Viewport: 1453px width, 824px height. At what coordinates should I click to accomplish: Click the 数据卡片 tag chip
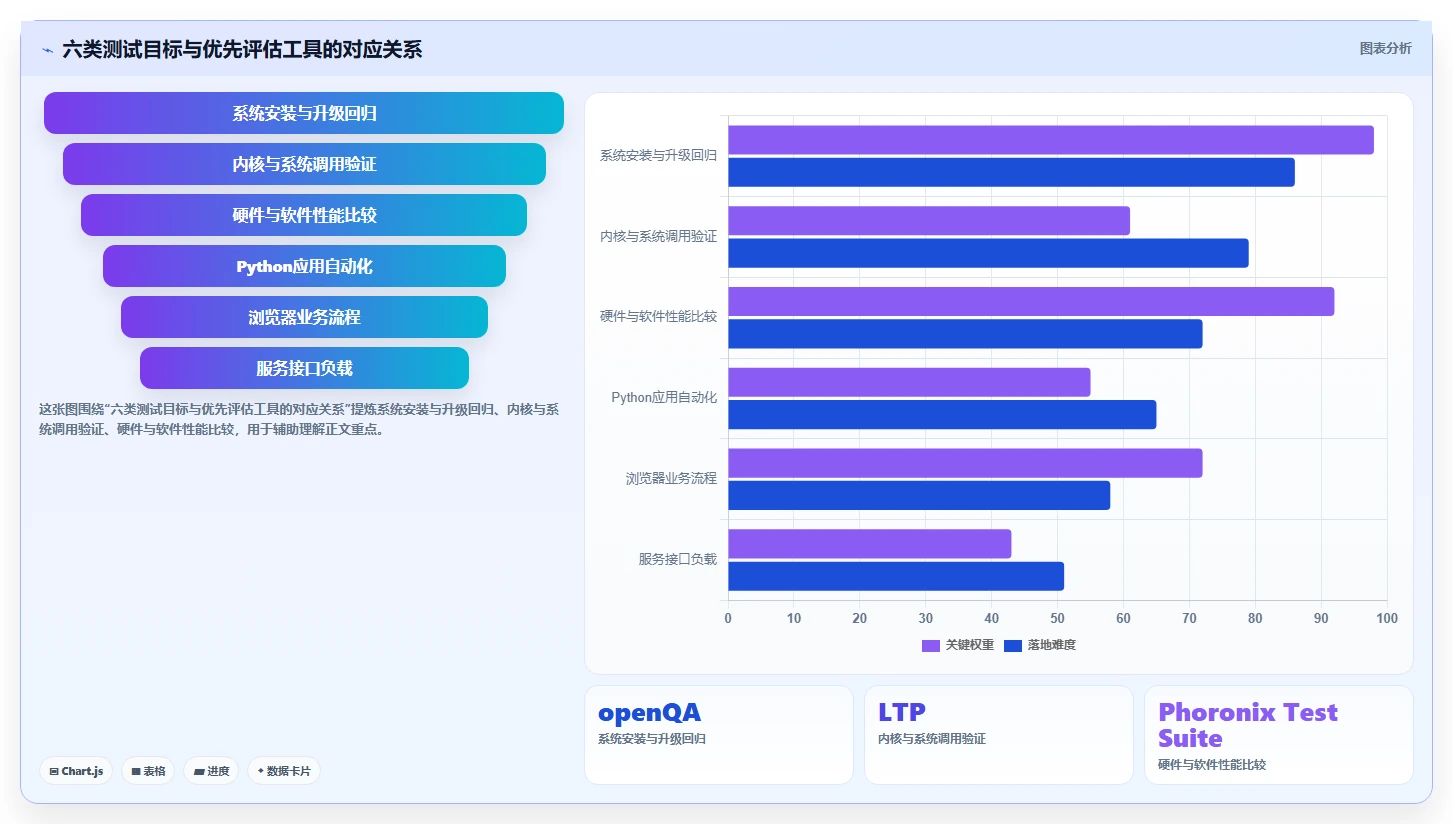coord(284,771)
